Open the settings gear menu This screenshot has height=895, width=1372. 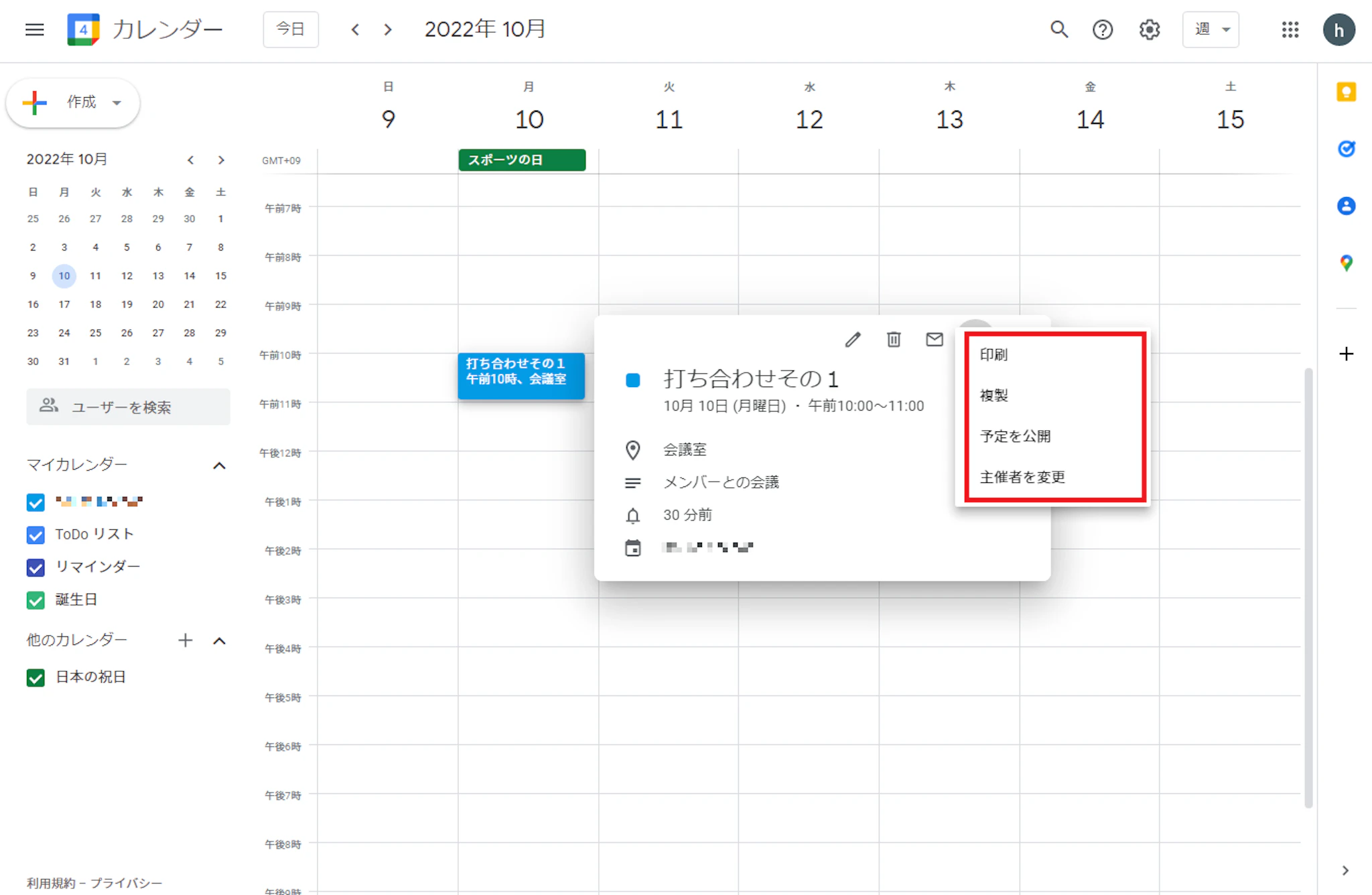(1150, 29)
